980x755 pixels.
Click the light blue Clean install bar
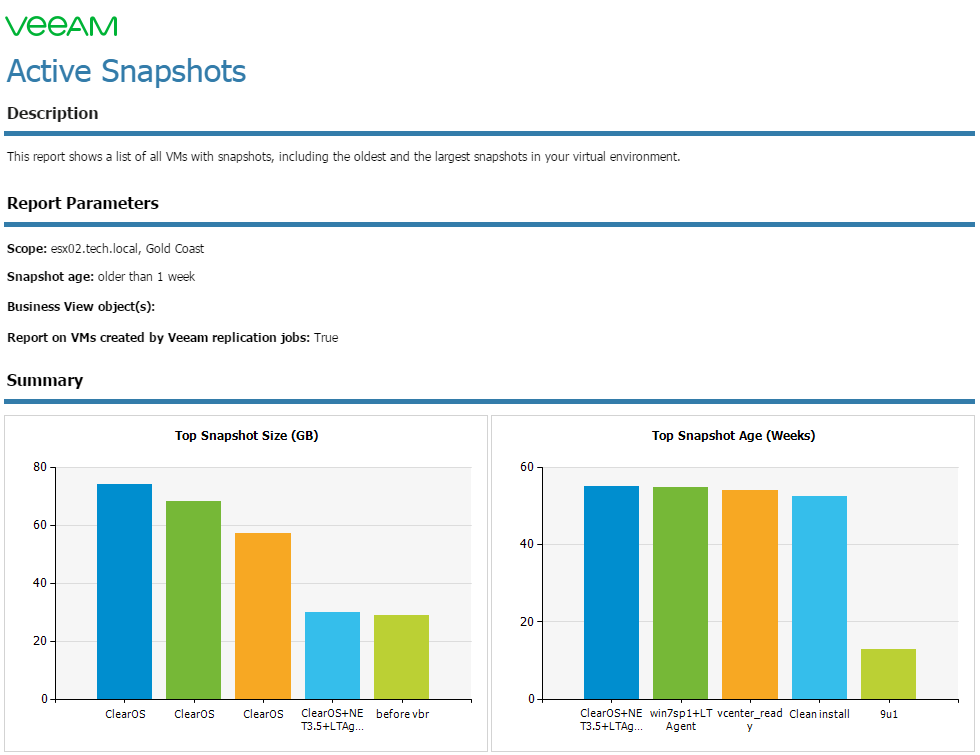pyautogui.click(x=819, y=598)
